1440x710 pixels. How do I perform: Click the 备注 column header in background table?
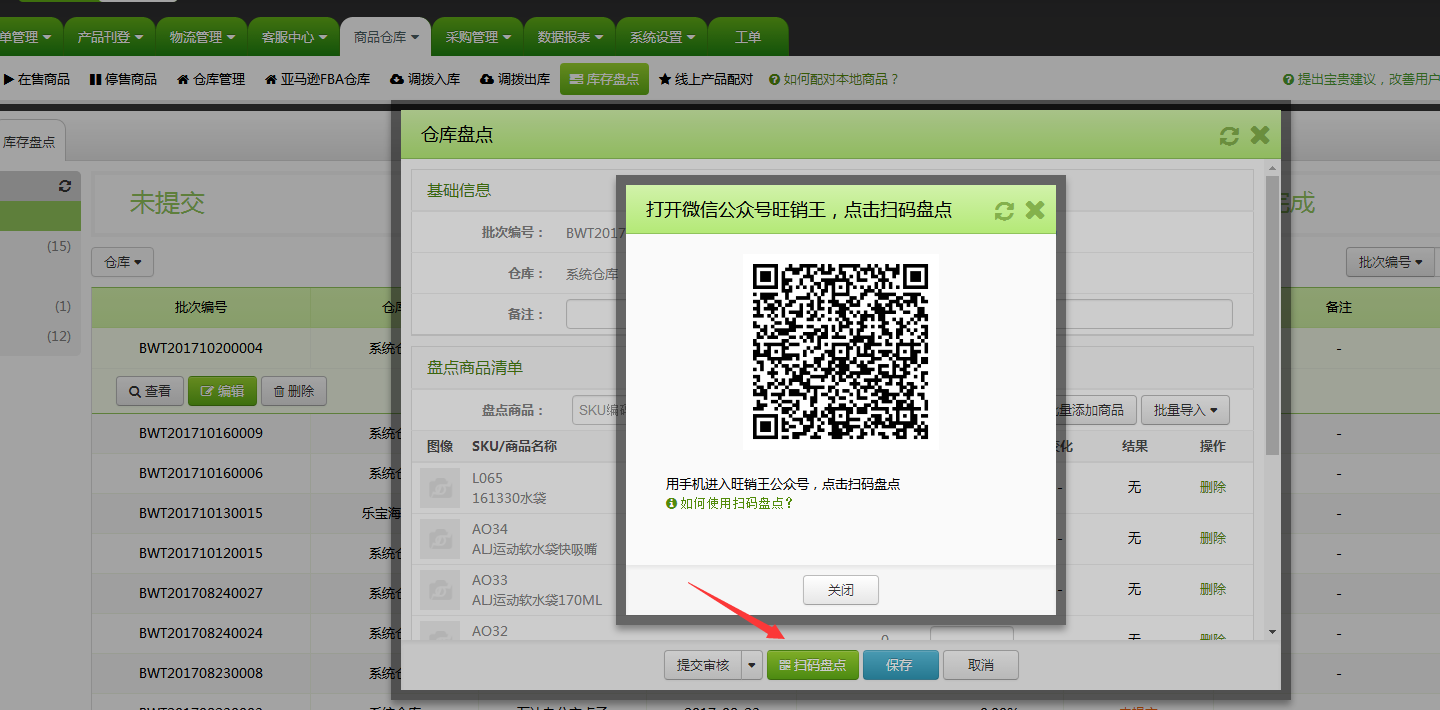(1339, 307)
